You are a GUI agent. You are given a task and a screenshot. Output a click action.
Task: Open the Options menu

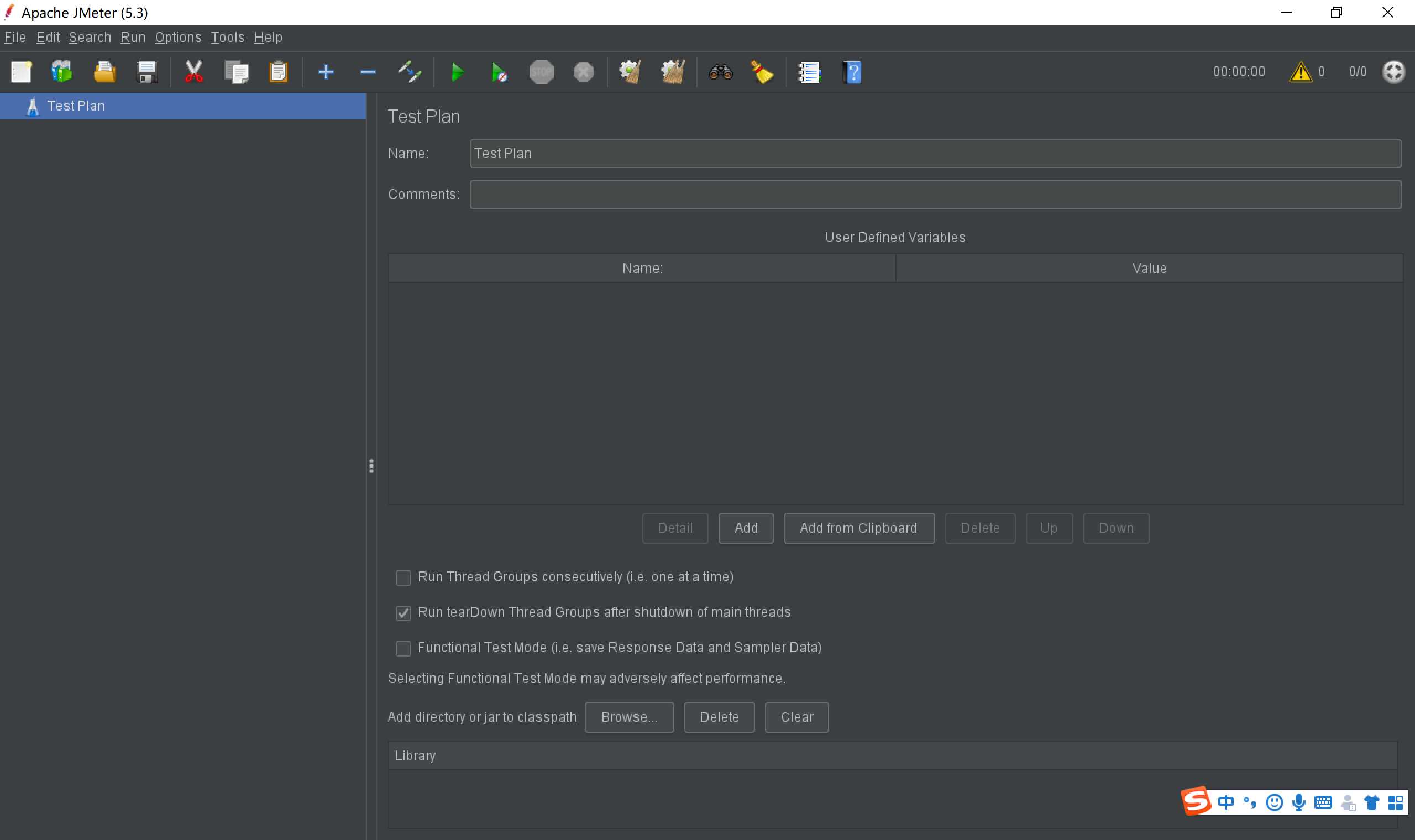click(x=179, y=38)
